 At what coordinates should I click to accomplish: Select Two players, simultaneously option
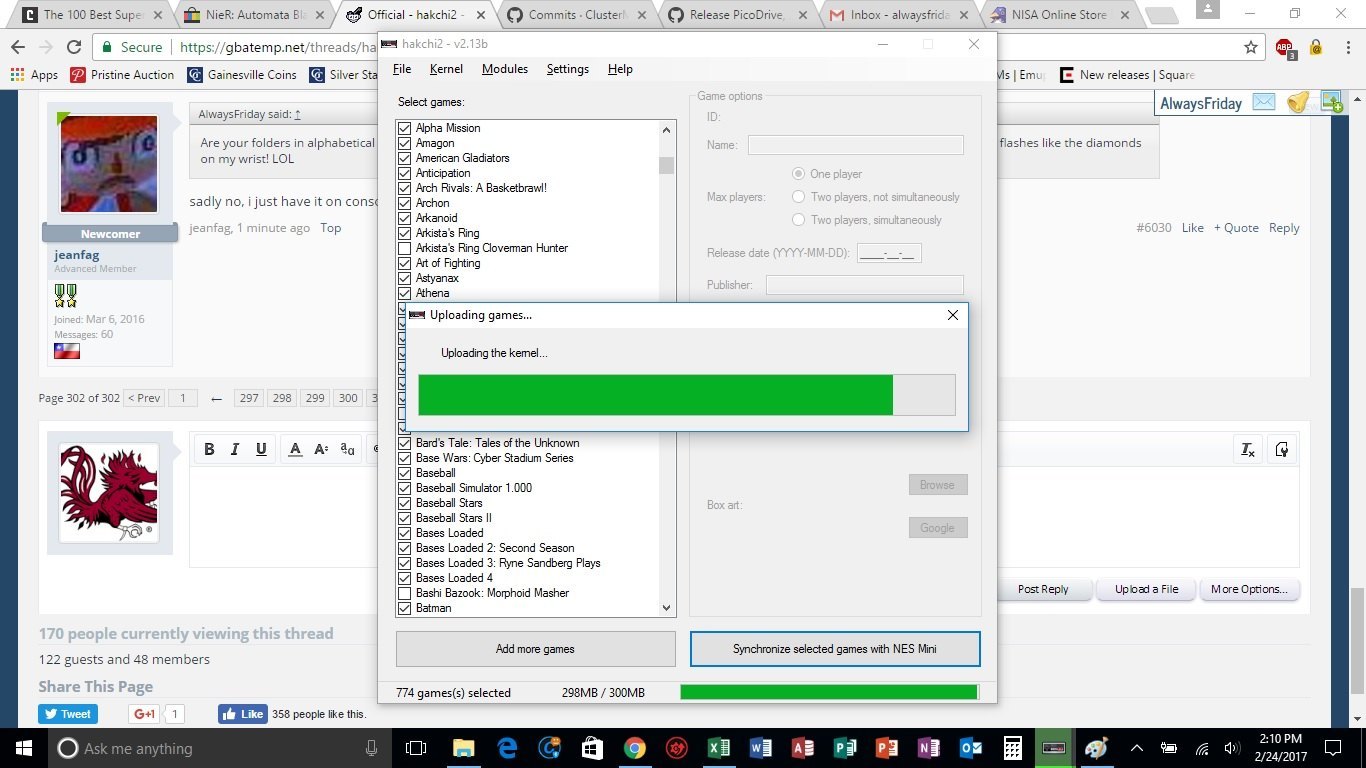tap(799, 220)
